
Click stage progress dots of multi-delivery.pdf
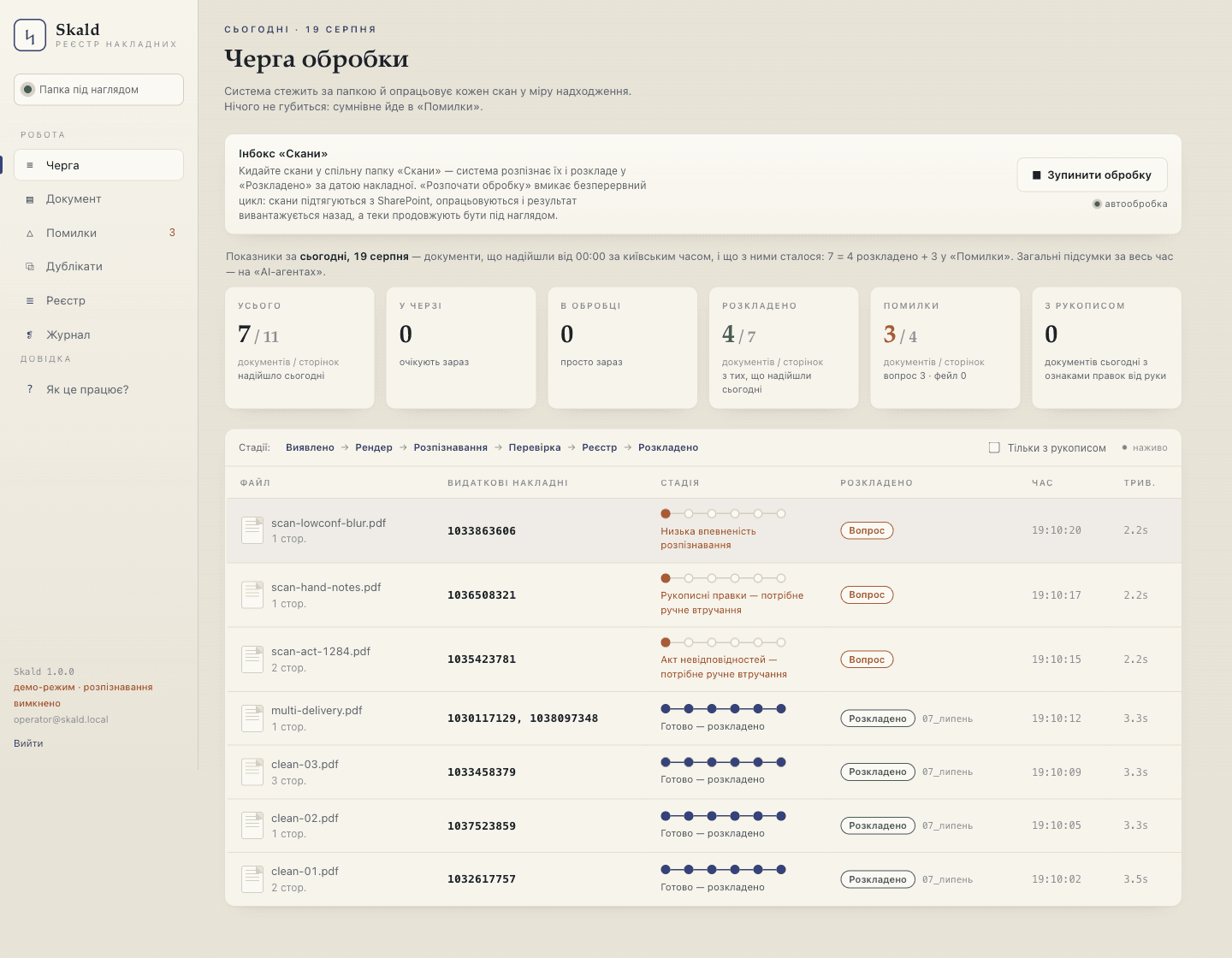coord(723,709)
